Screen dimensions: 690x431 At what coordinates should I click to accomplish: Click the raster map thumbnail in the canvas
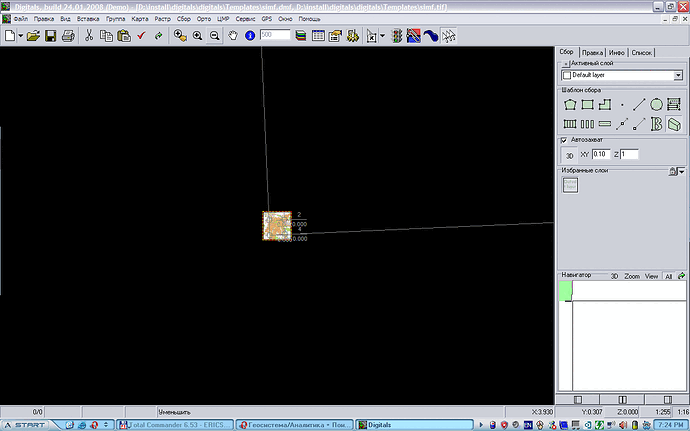[277, 226]
